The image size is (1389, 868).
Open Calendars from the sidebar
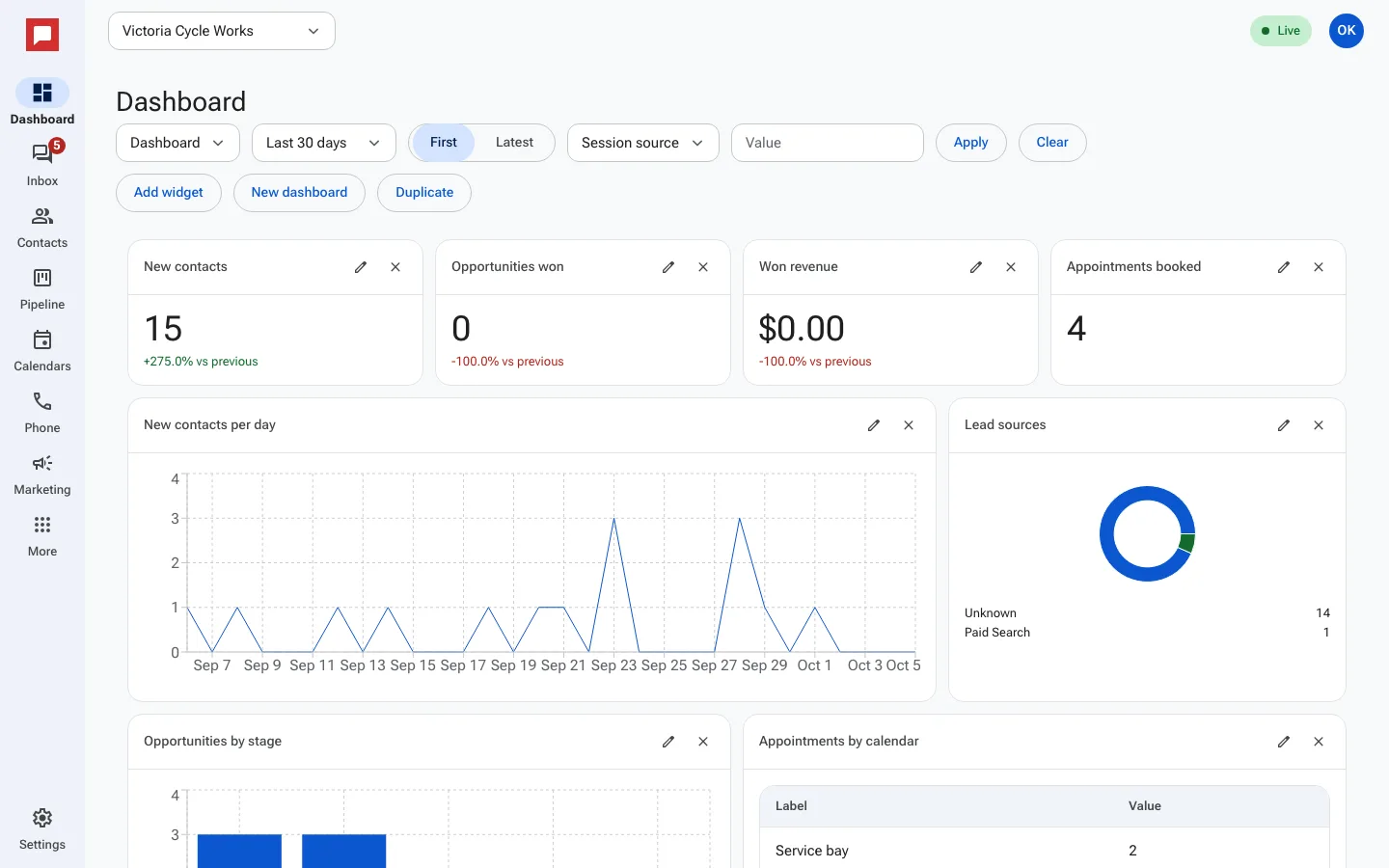[x=42, y=349]
